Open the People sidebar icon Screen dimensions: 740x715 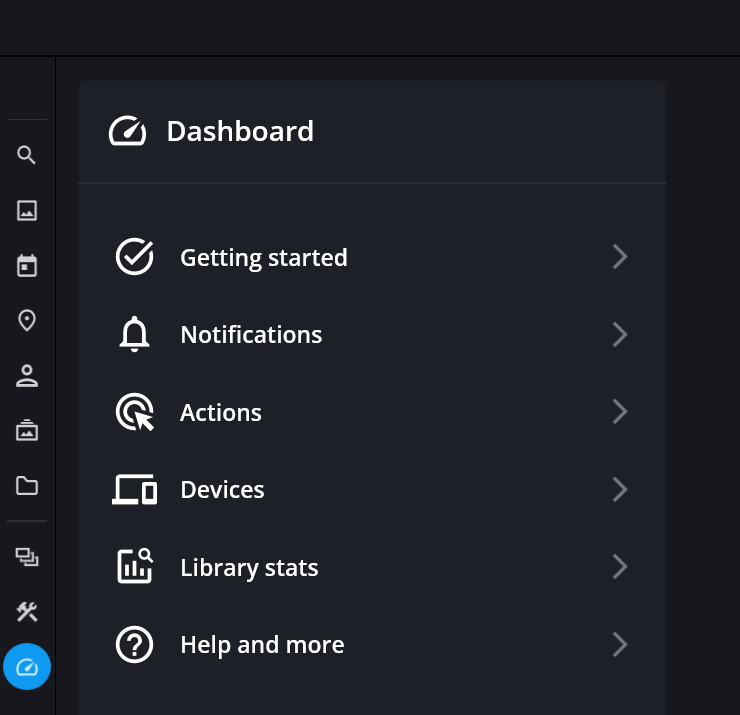(x=27, y=376)
